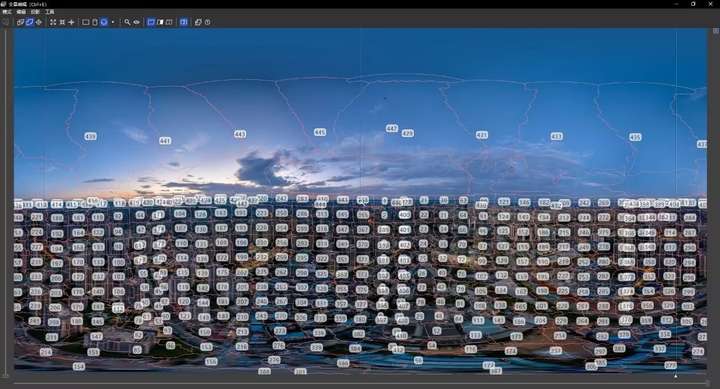Select the rectilinear projection icon
720x389 pixels.
(x=85, y=22)
